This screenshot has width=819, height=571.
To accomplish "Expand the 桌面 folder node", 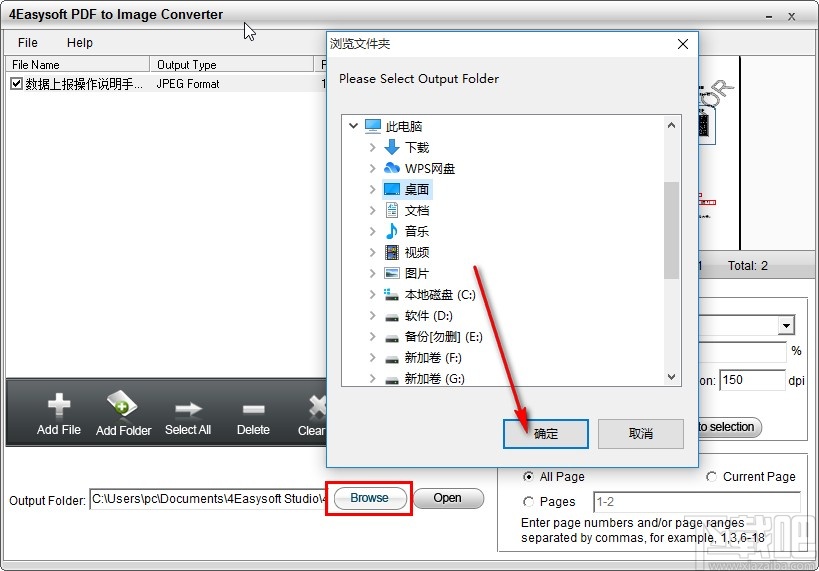I will (x=372, y=189).
